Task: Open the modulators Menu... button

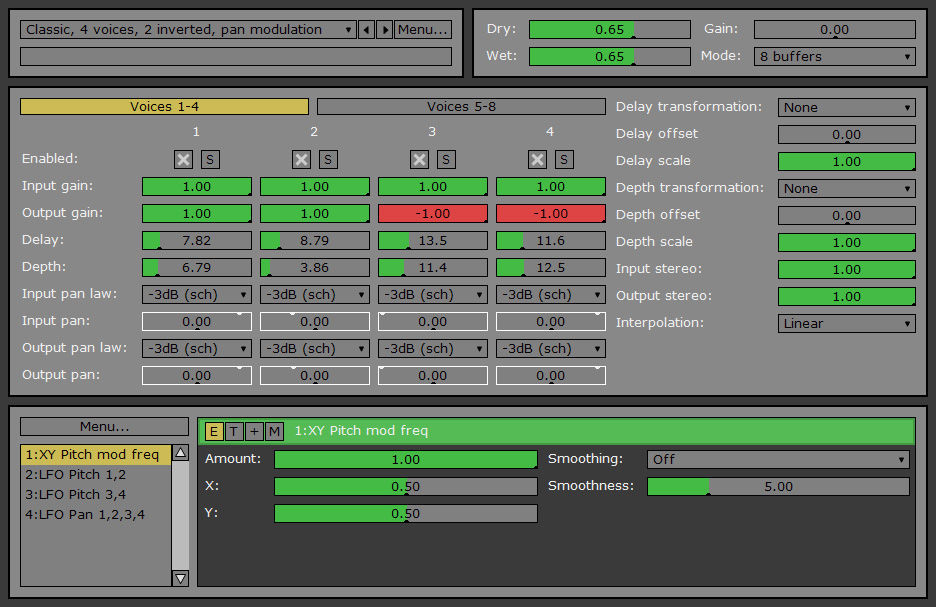Action: tap(104, 427)
